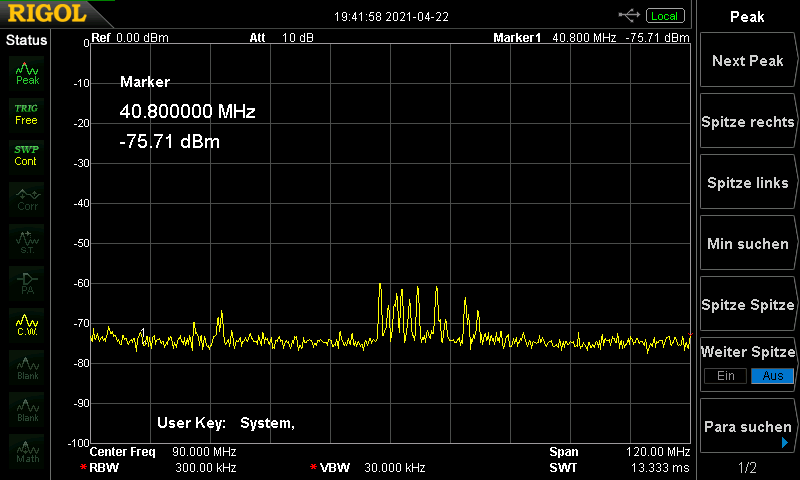Viewport: 800px width, 480px height.
Task: Click the PA preamplifier status icon
Action: point(27,283)
